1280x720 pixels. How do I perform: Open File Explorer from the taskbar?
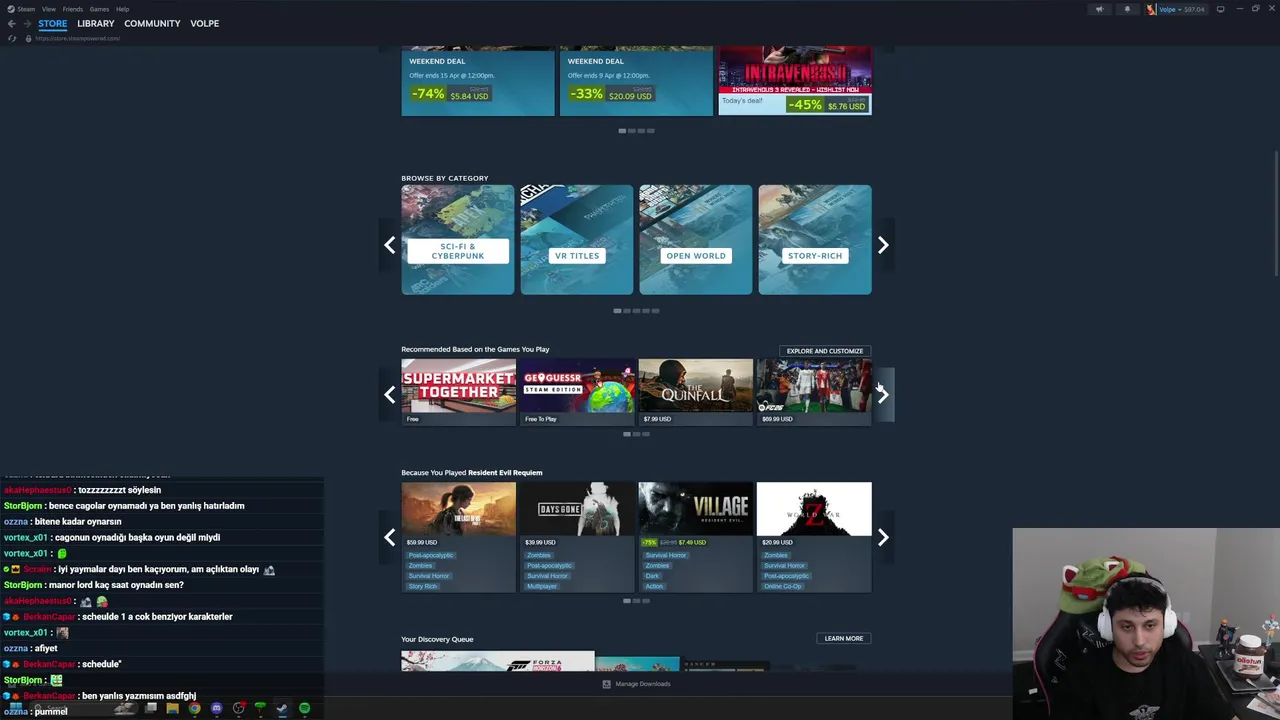[172, 708]
